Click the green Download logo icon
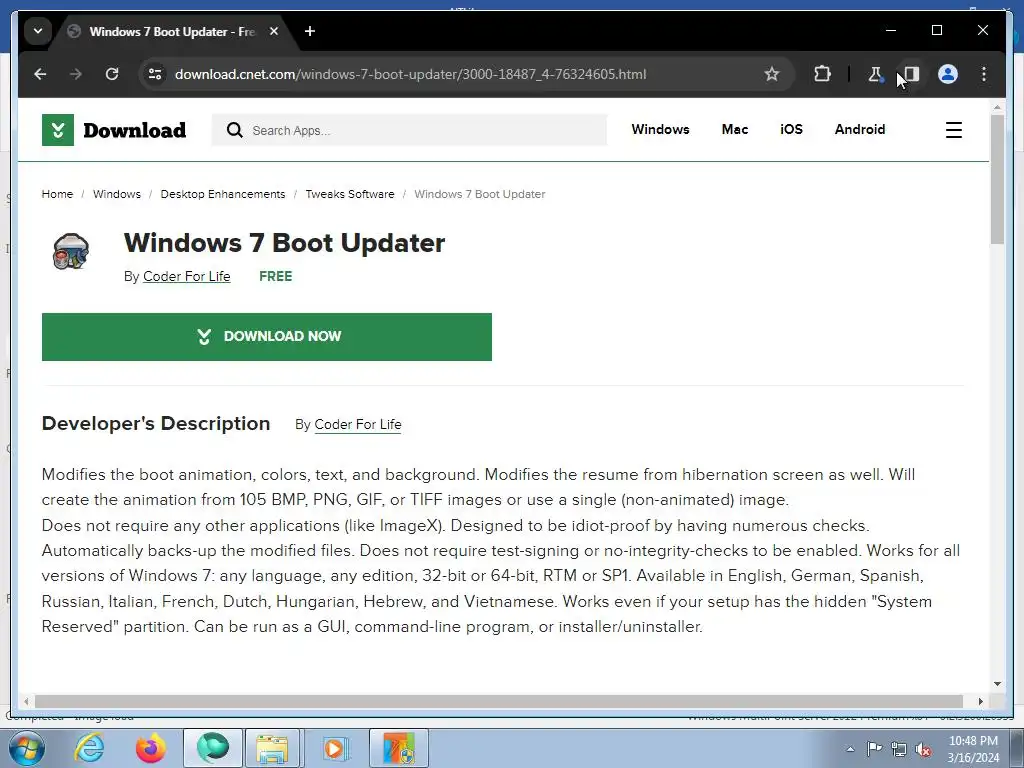 tap(58, 130)
